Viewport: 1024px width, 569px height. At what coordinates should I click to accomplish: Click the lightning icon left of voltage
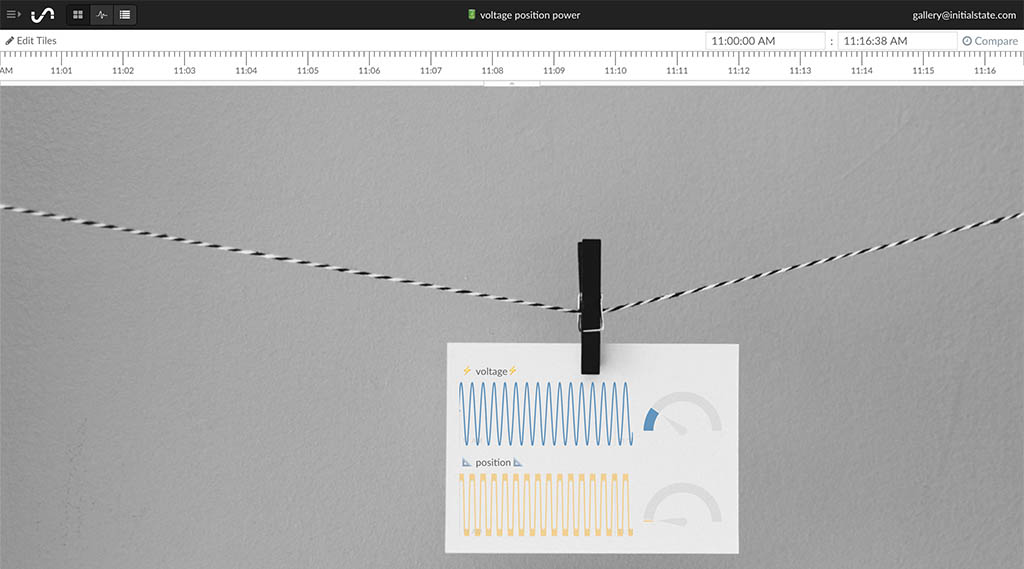point(467,371)
